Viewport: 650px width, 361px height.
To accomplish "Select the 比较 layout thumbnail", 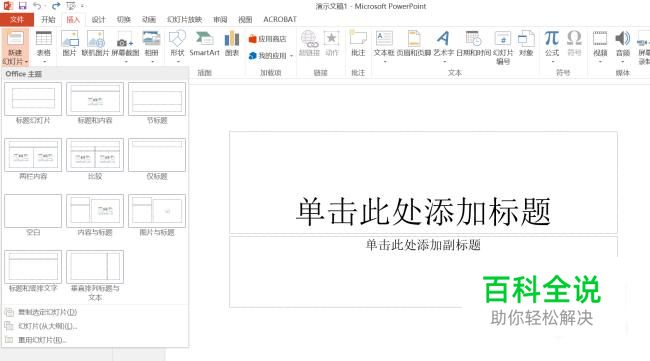I will click(95, 155).
